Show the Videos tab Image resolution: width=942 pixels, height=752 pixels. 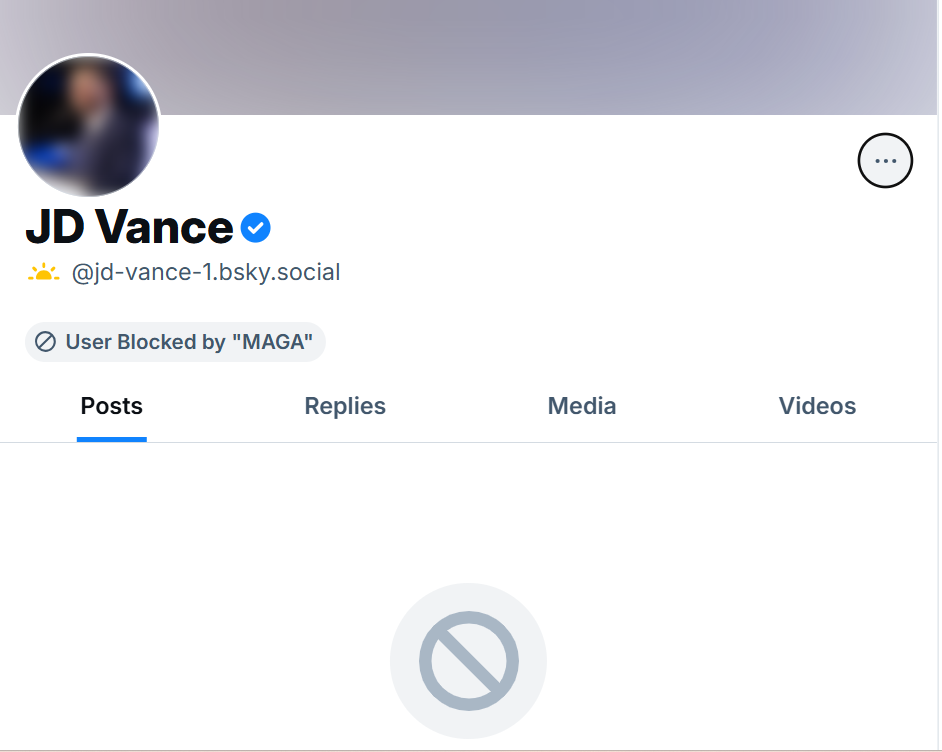click(817, 406)
